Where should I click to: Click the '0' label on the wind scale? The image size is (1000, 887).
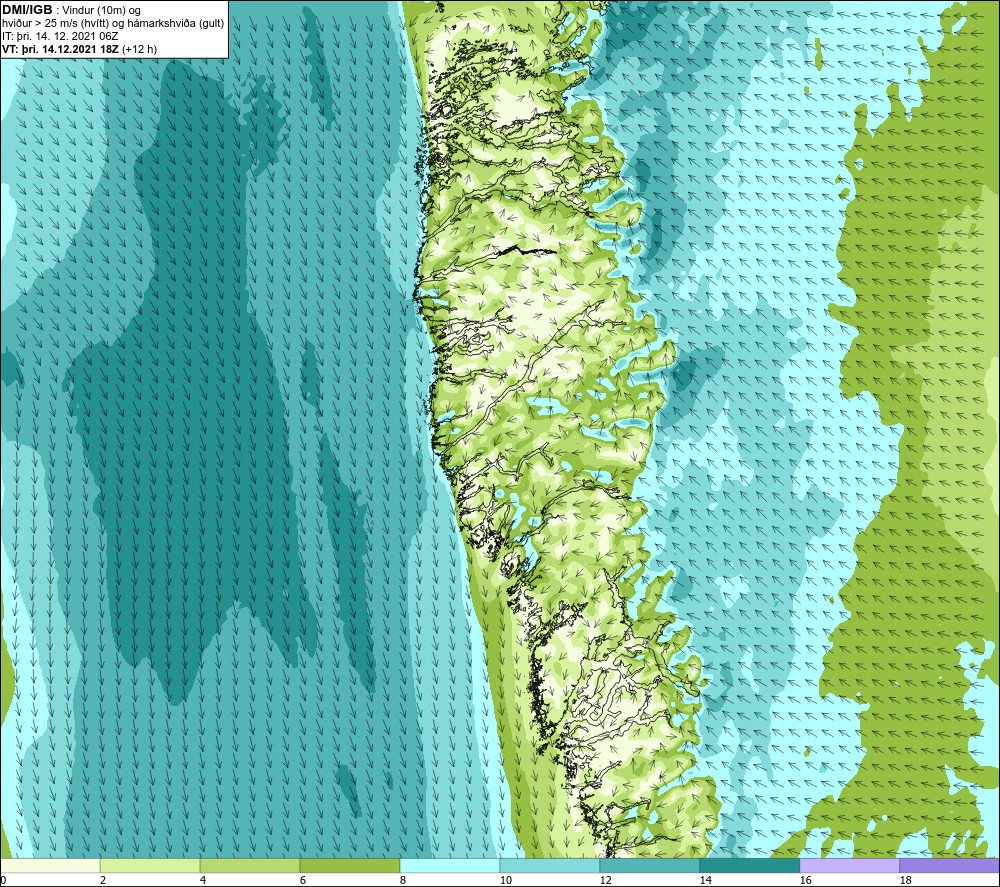point(4,880)
